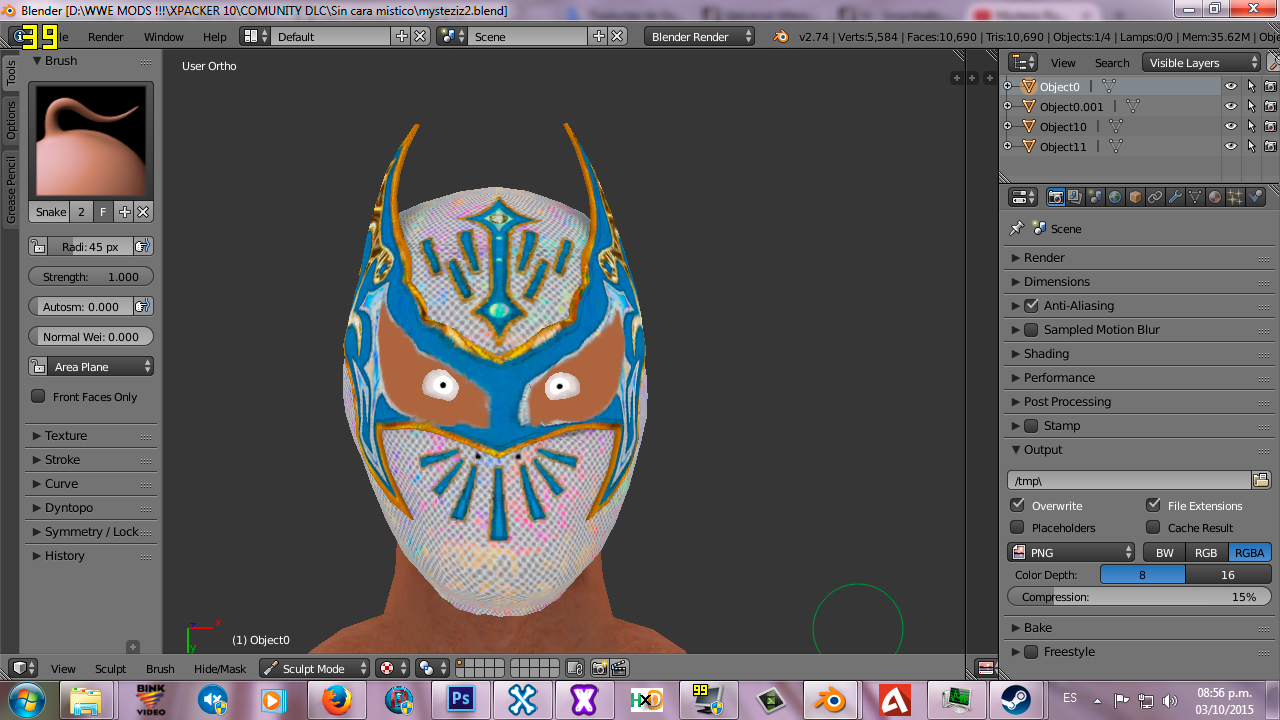
Task: Click the OpenGL render animation clapper icon
Action: coord(619,668)
